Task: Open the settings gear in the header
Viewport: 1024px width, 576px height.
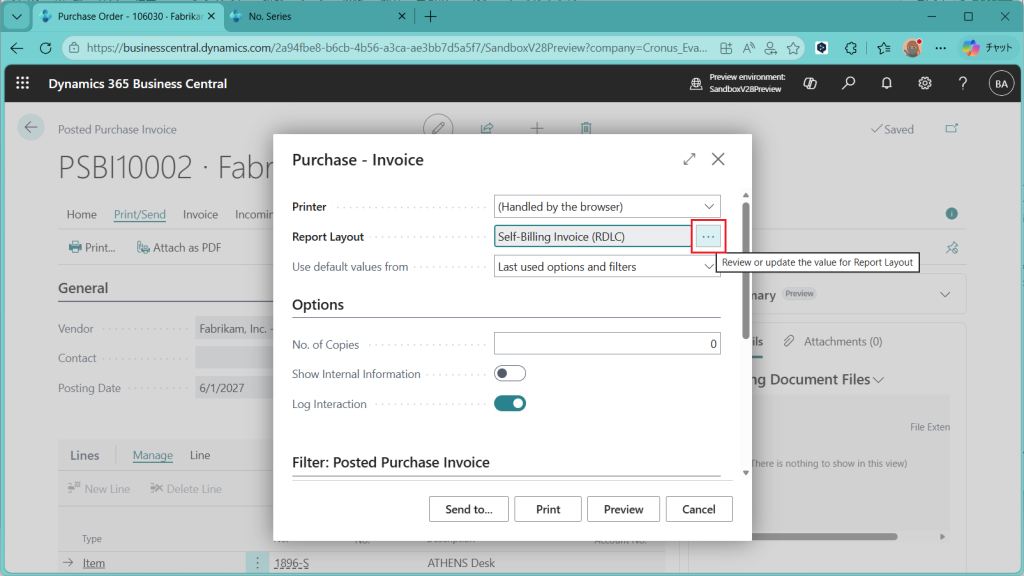Action: (x=925, y=84)
